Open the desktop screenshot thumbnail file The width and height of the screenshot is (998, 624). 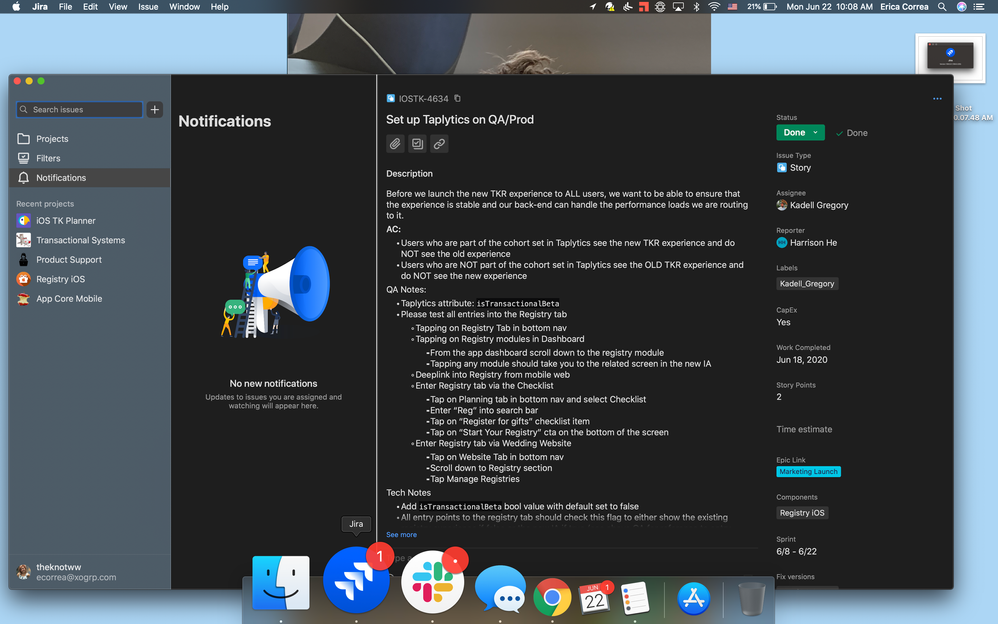pos(950,58)
